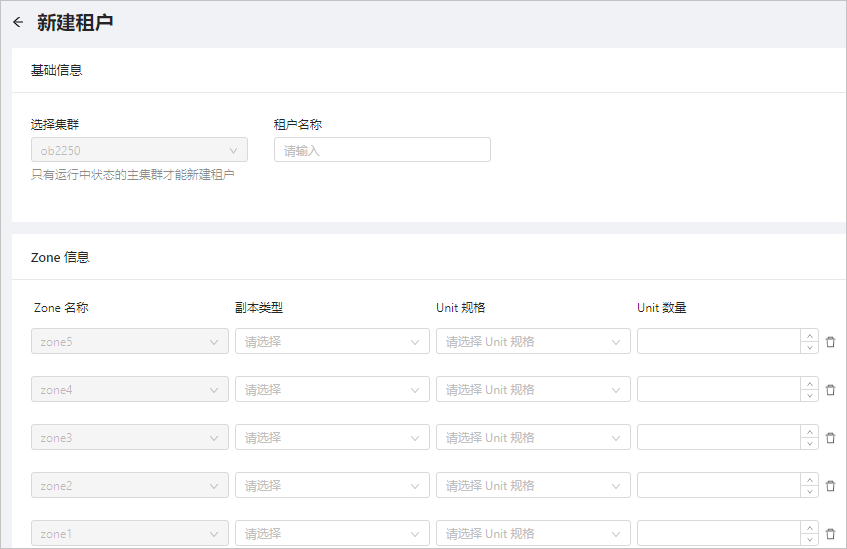
Task: Select Unit 规格 for the zone1 row
Action: (x=533, y=533)
